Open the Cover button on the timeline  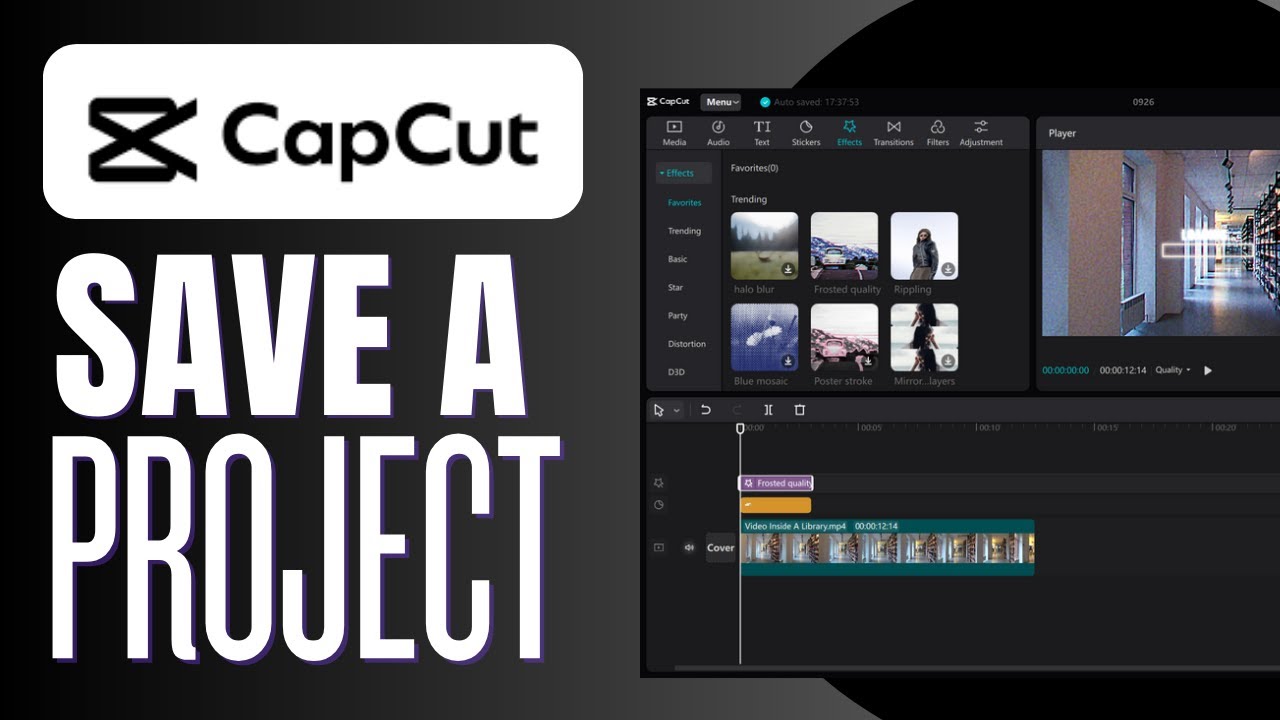[720, 547]
